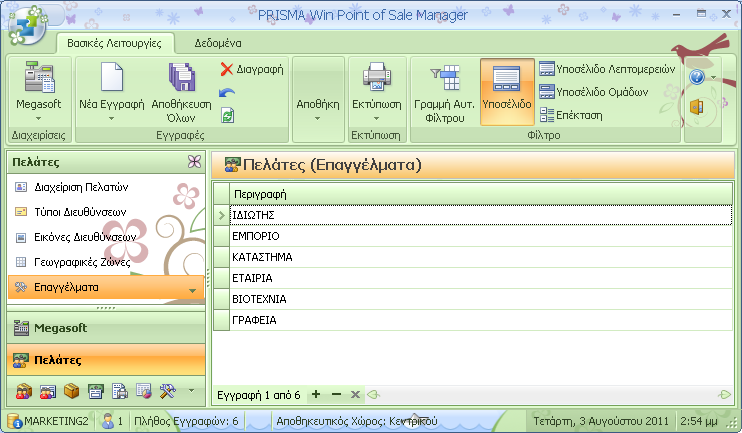Click row indicator arrow beside ΙΔΙΩΤΗΣ
742x433 pixels.
(221, 215)
